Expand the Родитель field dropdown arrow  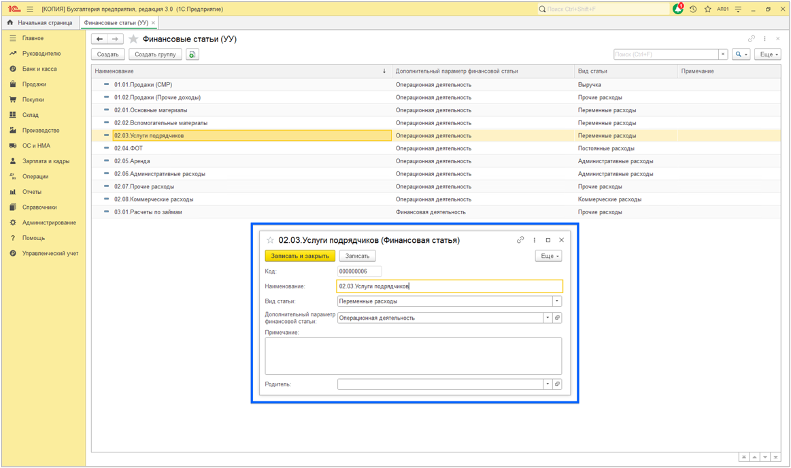click(x=547, y=384)
